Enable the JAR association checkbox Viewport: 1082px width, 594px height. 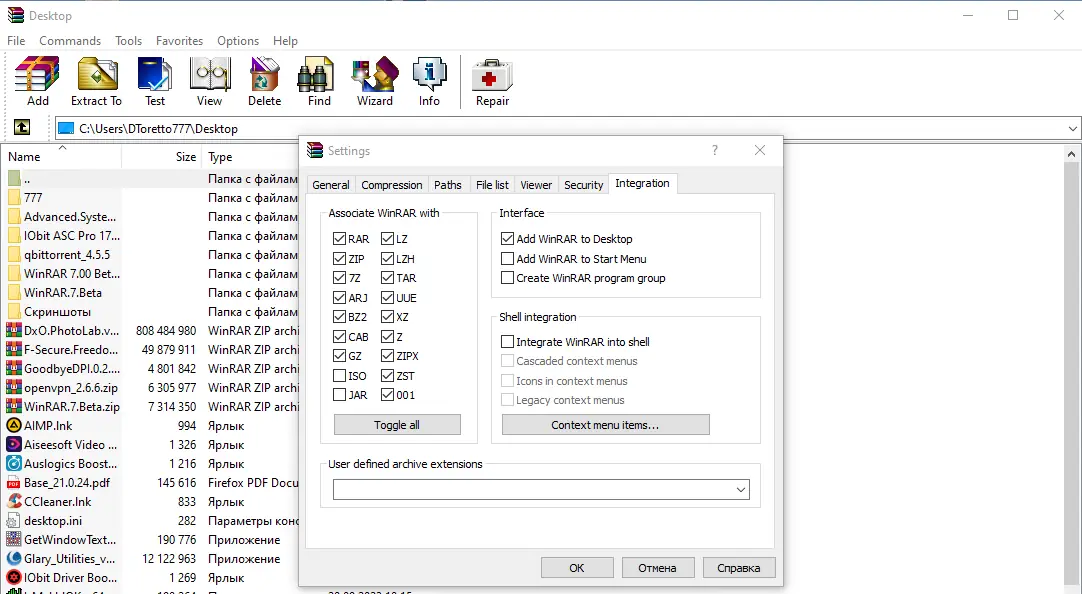(x=339, y=395)
